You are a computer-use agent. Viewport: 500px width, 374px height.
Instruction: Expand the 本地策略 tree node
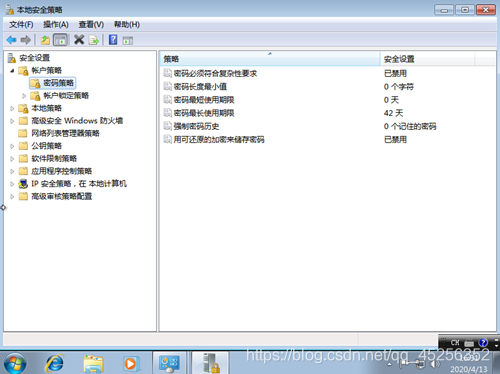click(x=12, y=109)
